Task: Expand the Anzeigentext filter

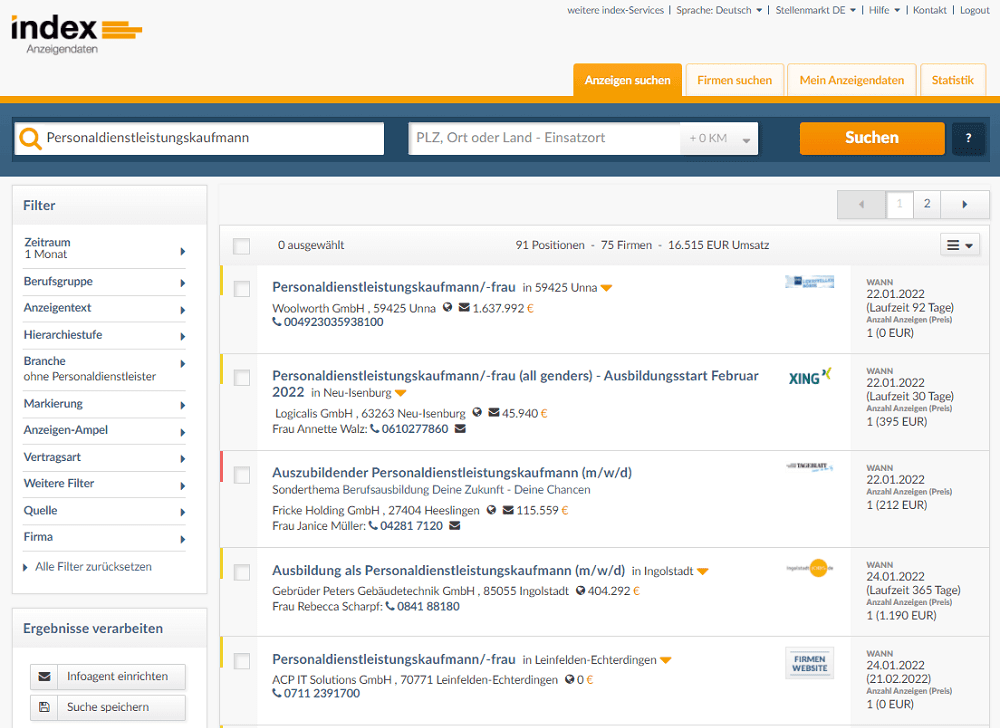Action: coord(105,309)
